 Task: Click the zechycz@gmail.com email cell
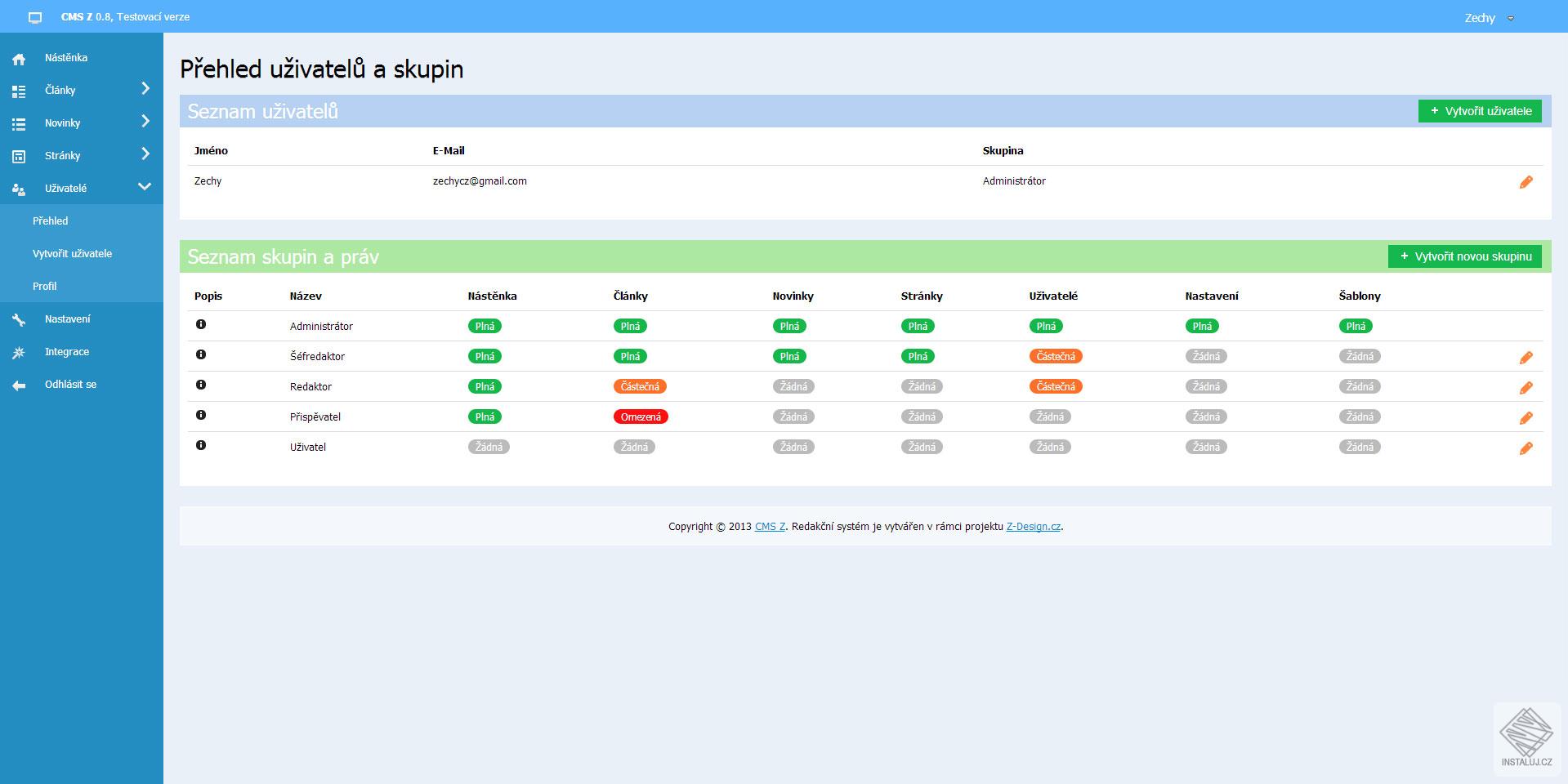point(480,181)
